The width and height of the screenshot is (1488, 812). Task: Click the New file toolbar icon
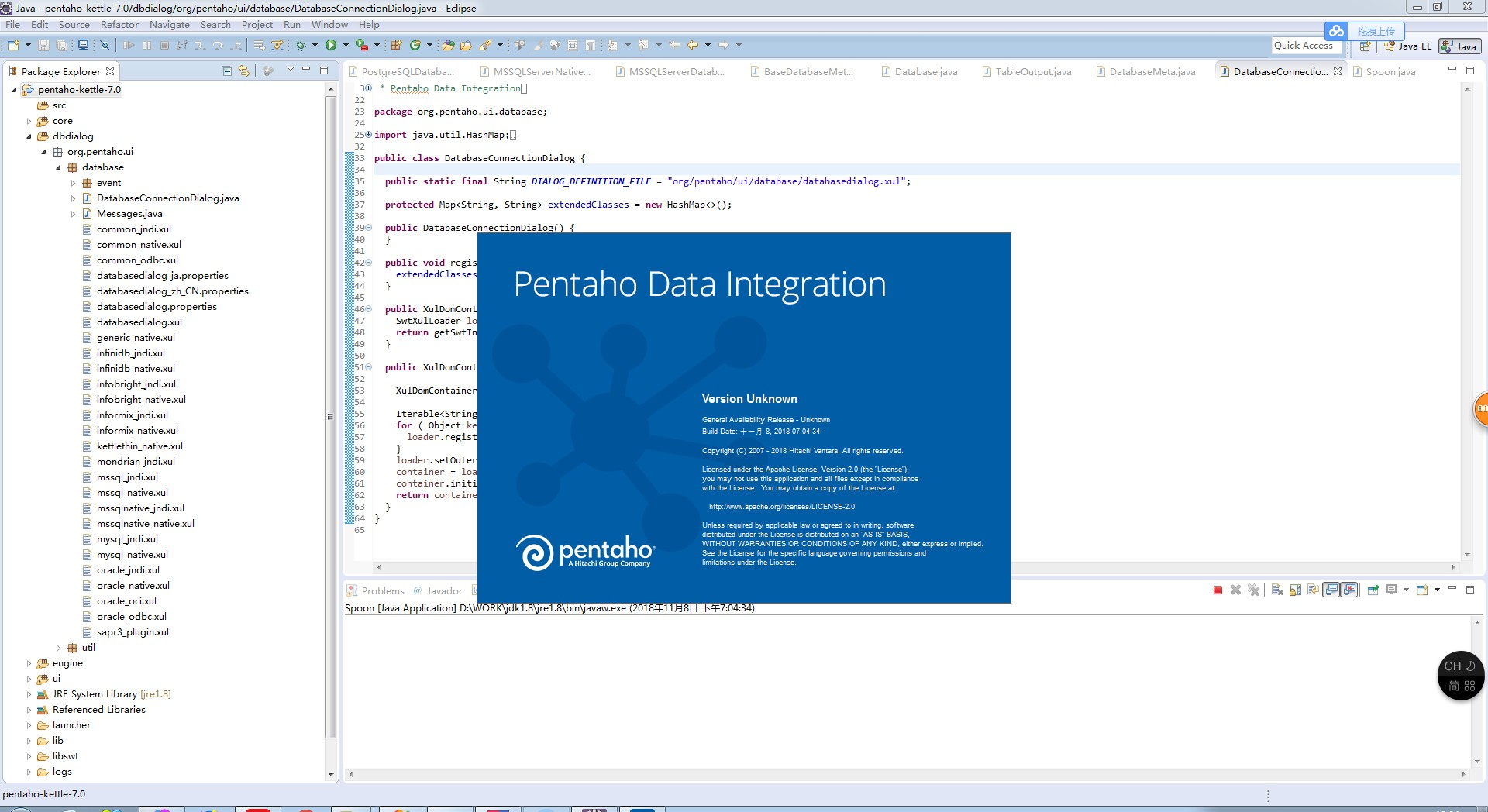coord(13,45)
